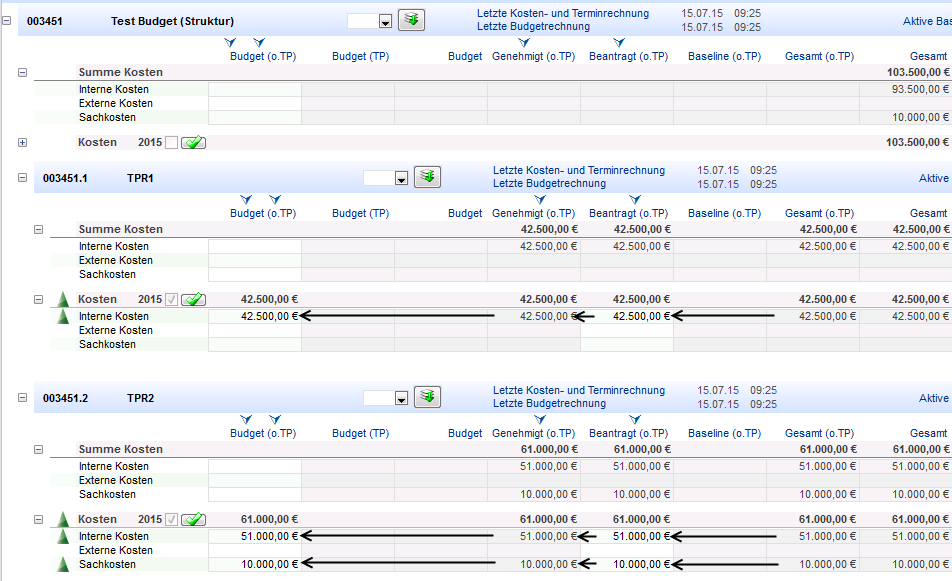Click Baseline (o.TP) column header in TPR1
Viewport: 952px width, 581px height.
click(724, 213)
